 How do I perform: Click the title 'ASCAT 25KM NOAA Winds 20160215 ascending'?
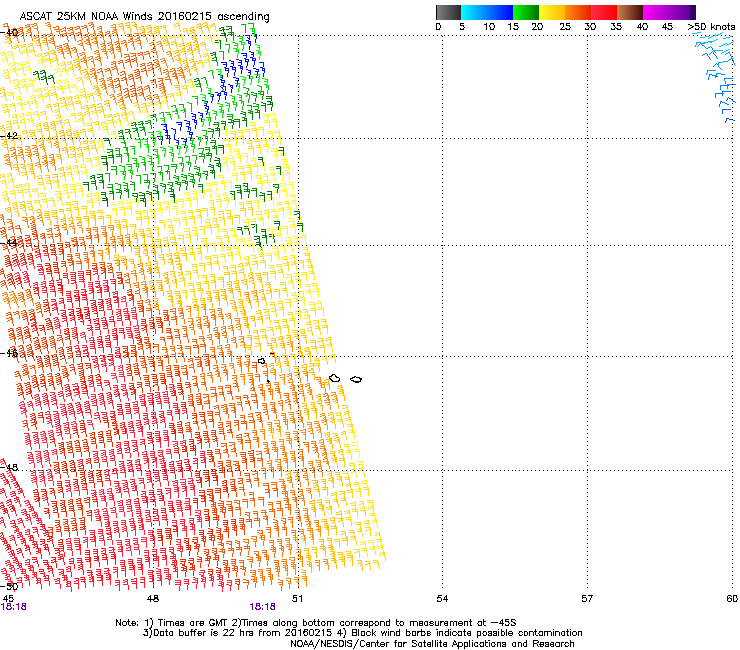pos(144,17)
